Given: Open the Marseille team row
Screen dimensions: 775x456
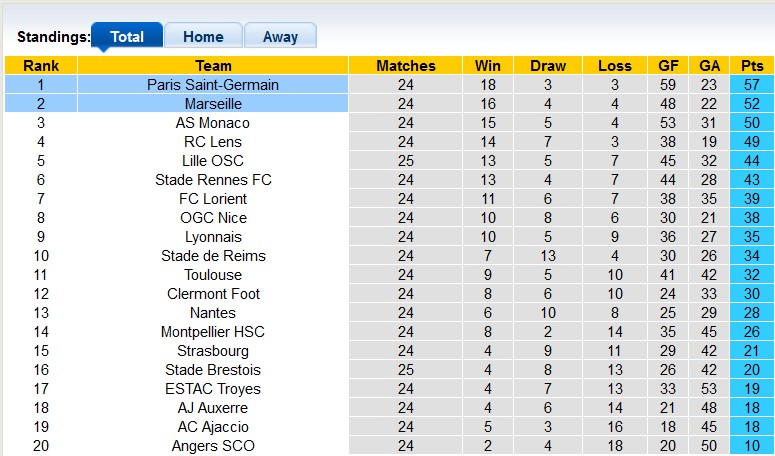Looking at the screenshot, I should click(213, 104).
